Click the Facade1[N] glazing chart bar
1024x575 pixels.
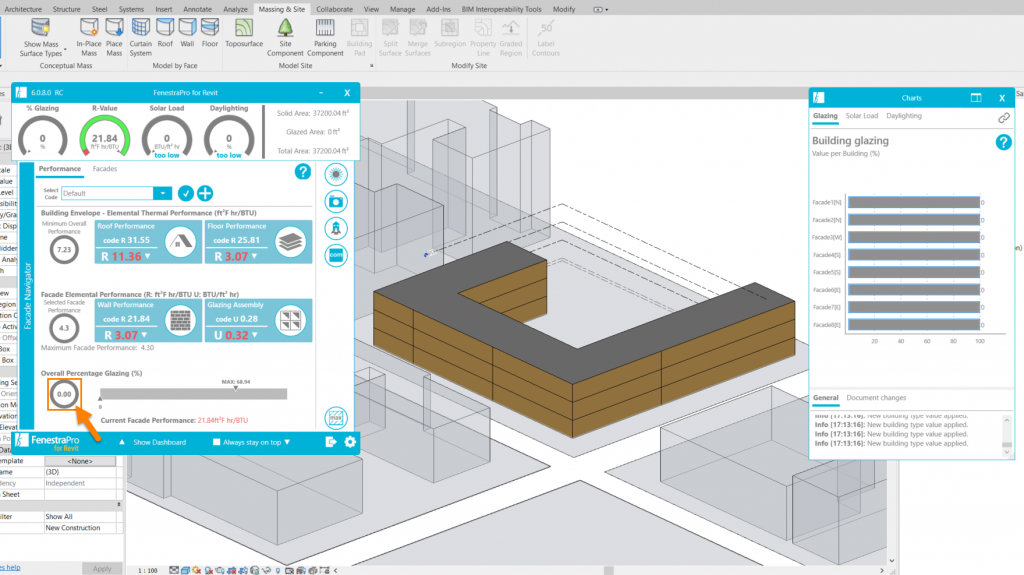click(914, 203)
